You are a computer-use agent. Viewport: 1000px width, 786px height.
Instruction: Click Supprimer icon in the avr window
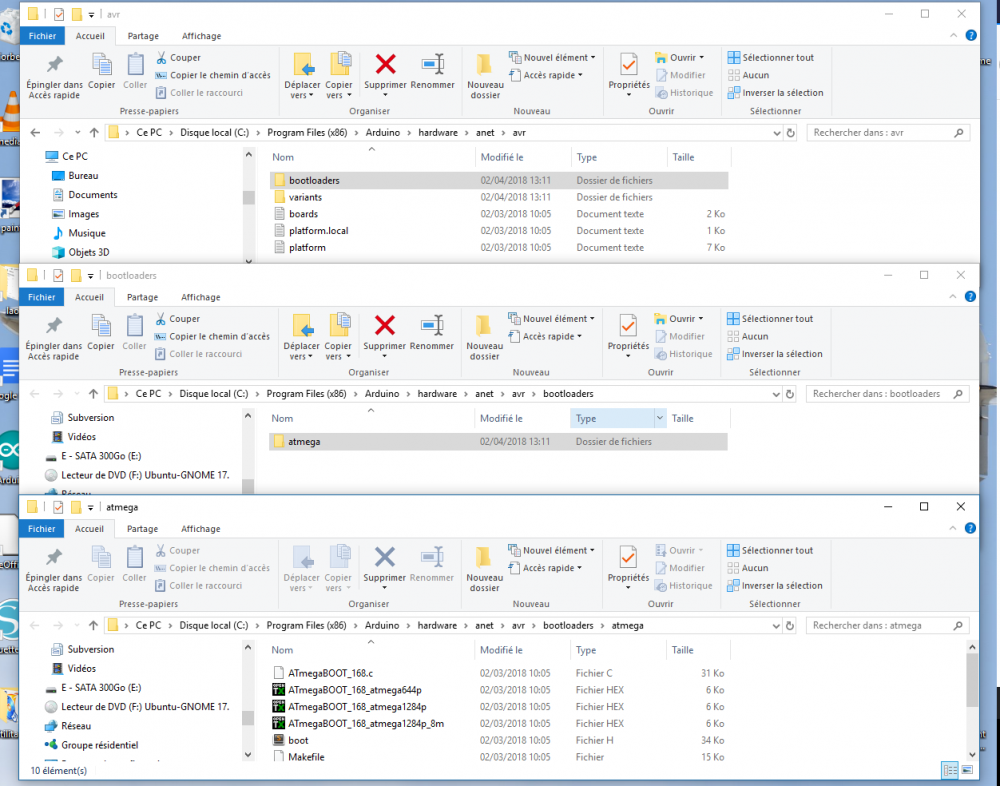[385, 64]
